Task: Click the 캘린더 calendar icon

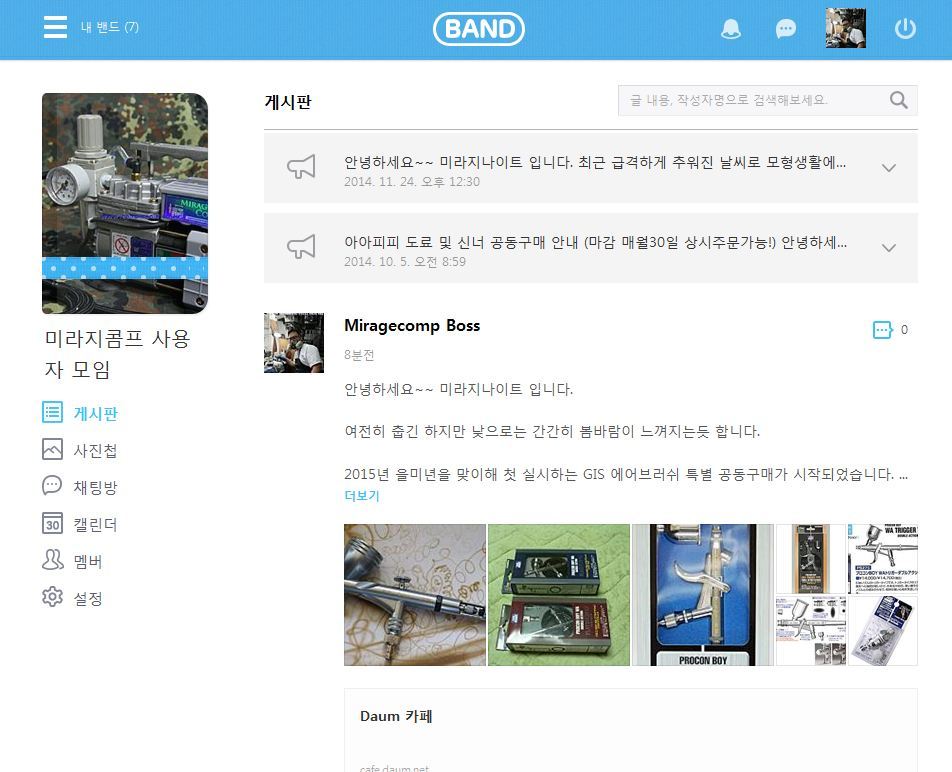Action: (x=52, y=523)
